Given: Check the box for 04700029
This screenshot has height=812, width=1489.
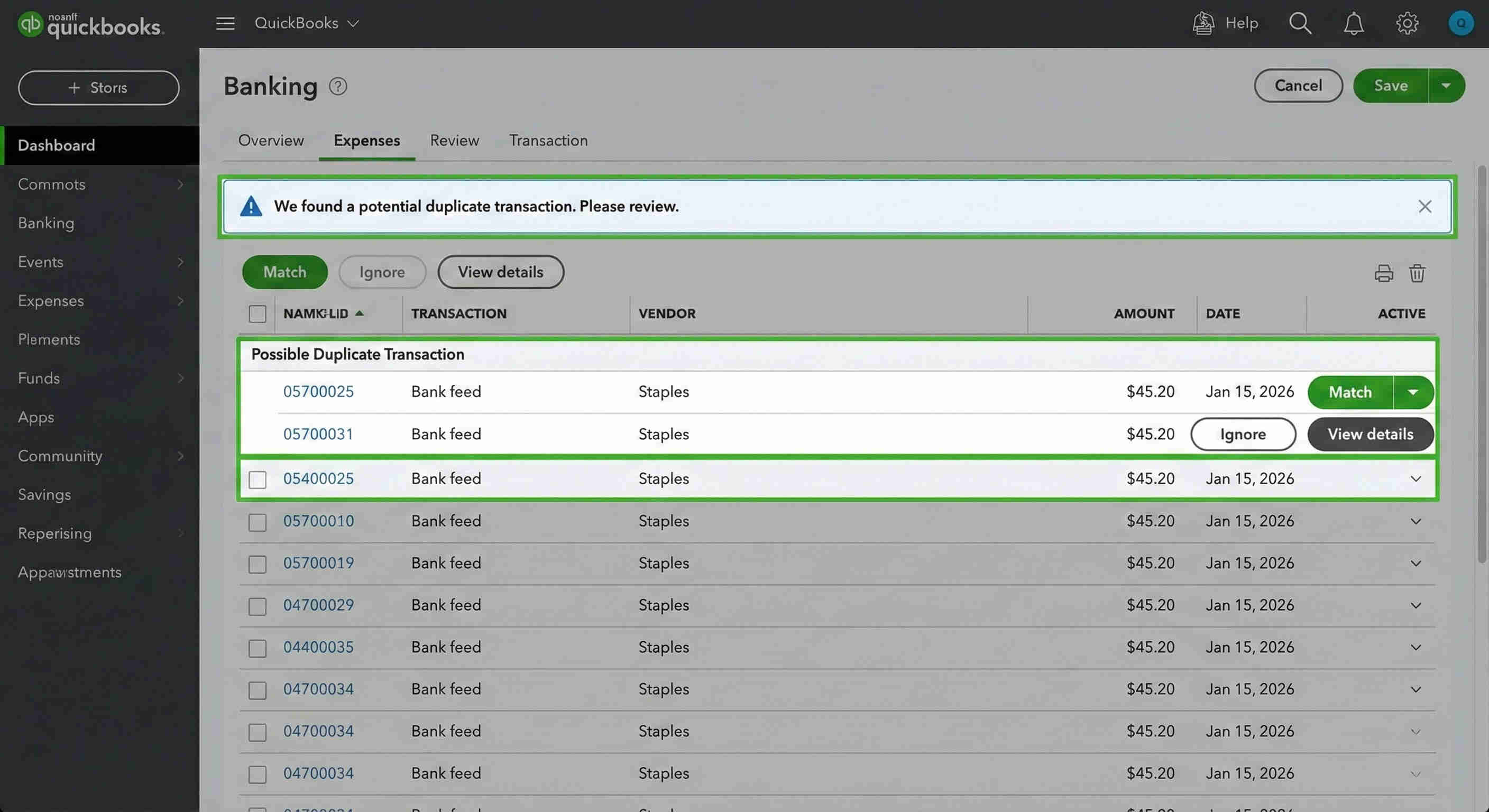Looking at the screenshot, I should coord(257,606).
